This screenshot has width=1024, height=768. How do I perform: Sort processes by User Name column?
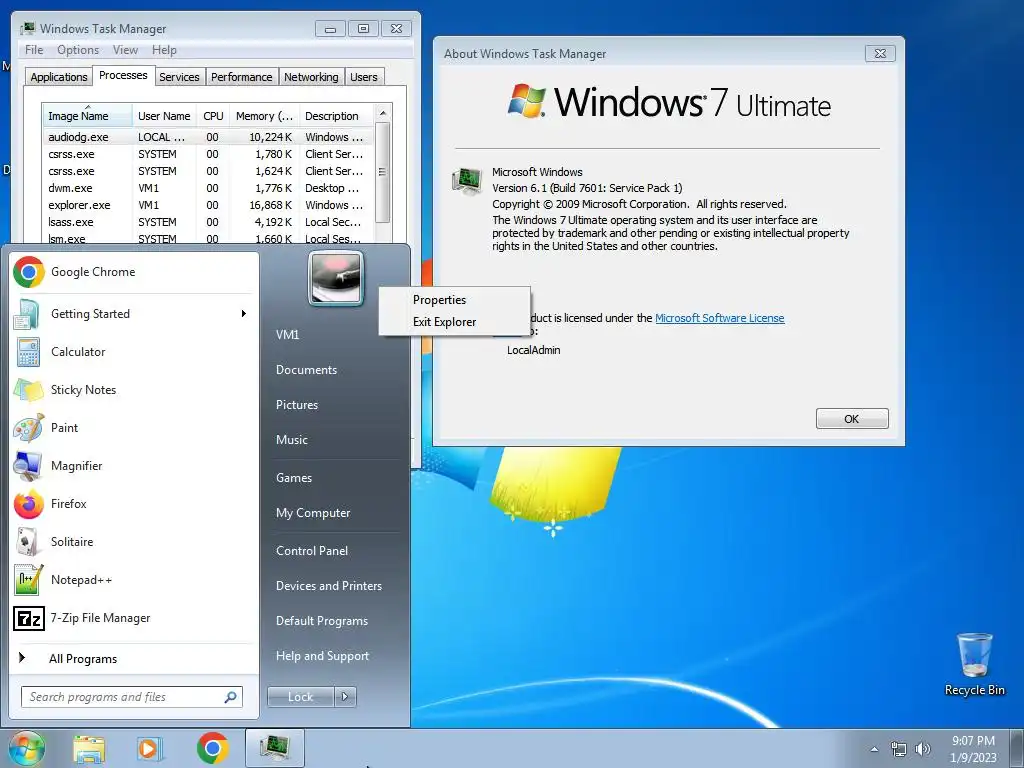164,116
